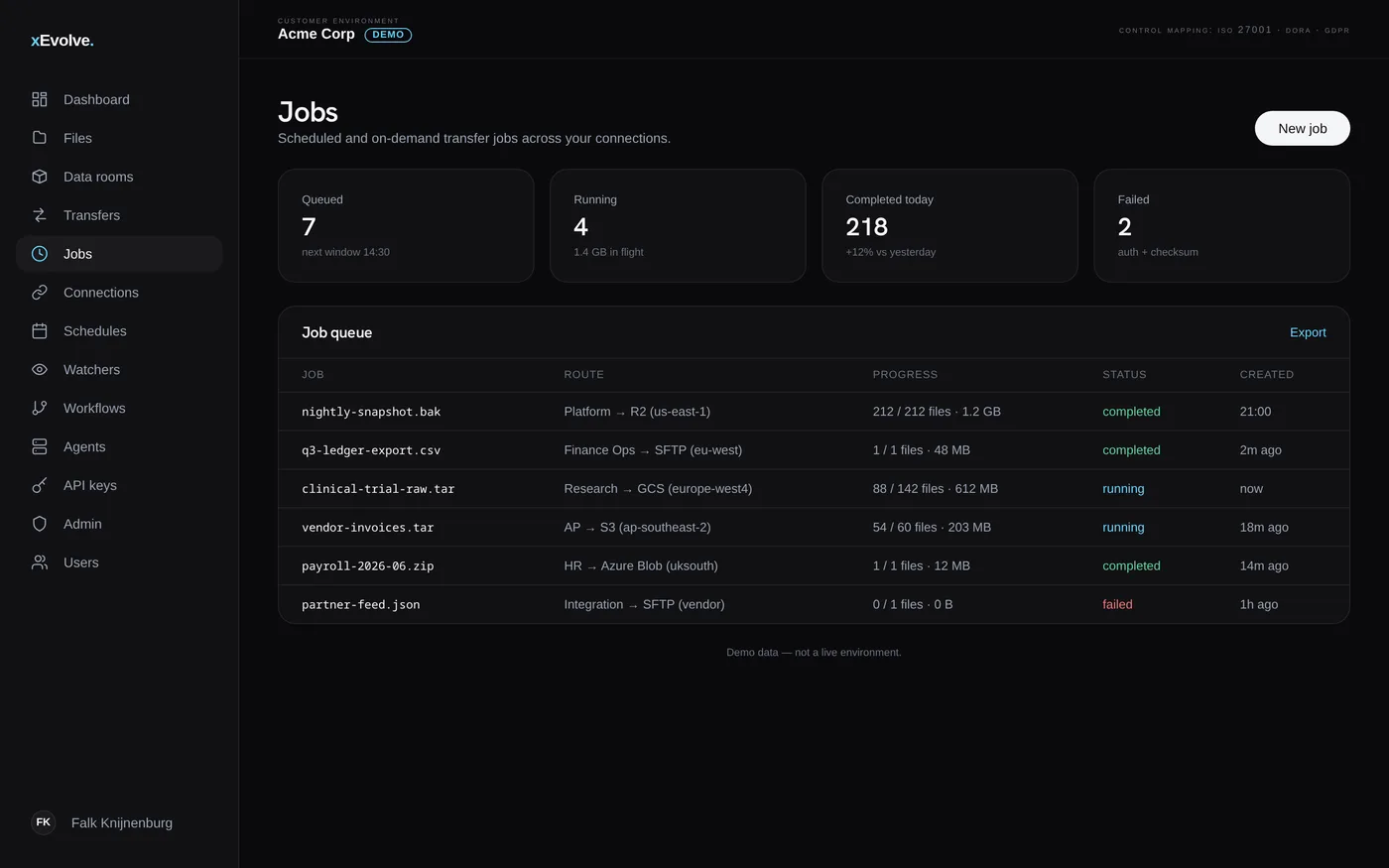Click the Admin shield icon
The image size is (1389, 868).
tap(40, 524)
